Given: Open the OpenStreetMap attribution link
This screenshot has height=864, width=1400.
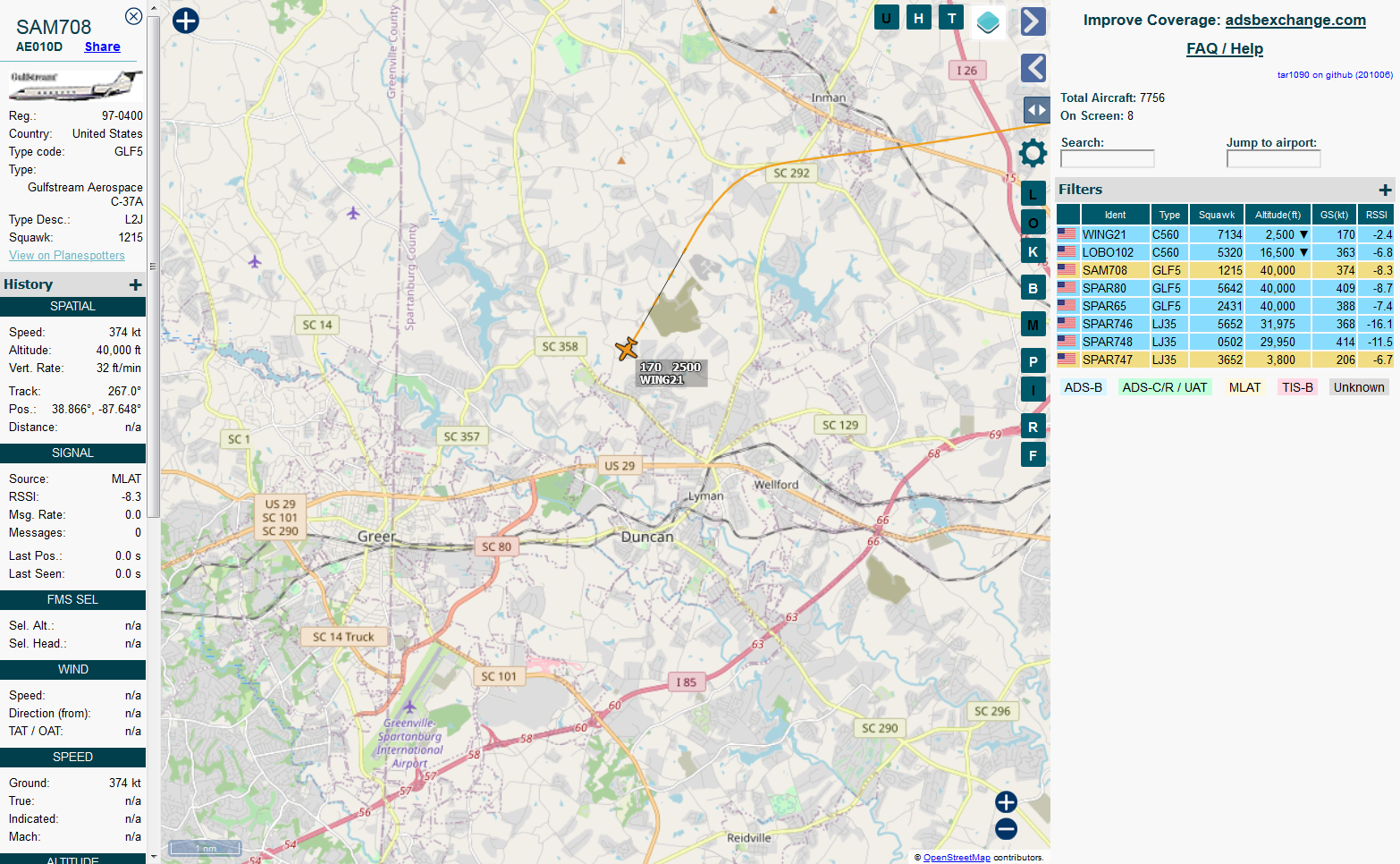Looking at the screenshot, I should tap(957, 857).
